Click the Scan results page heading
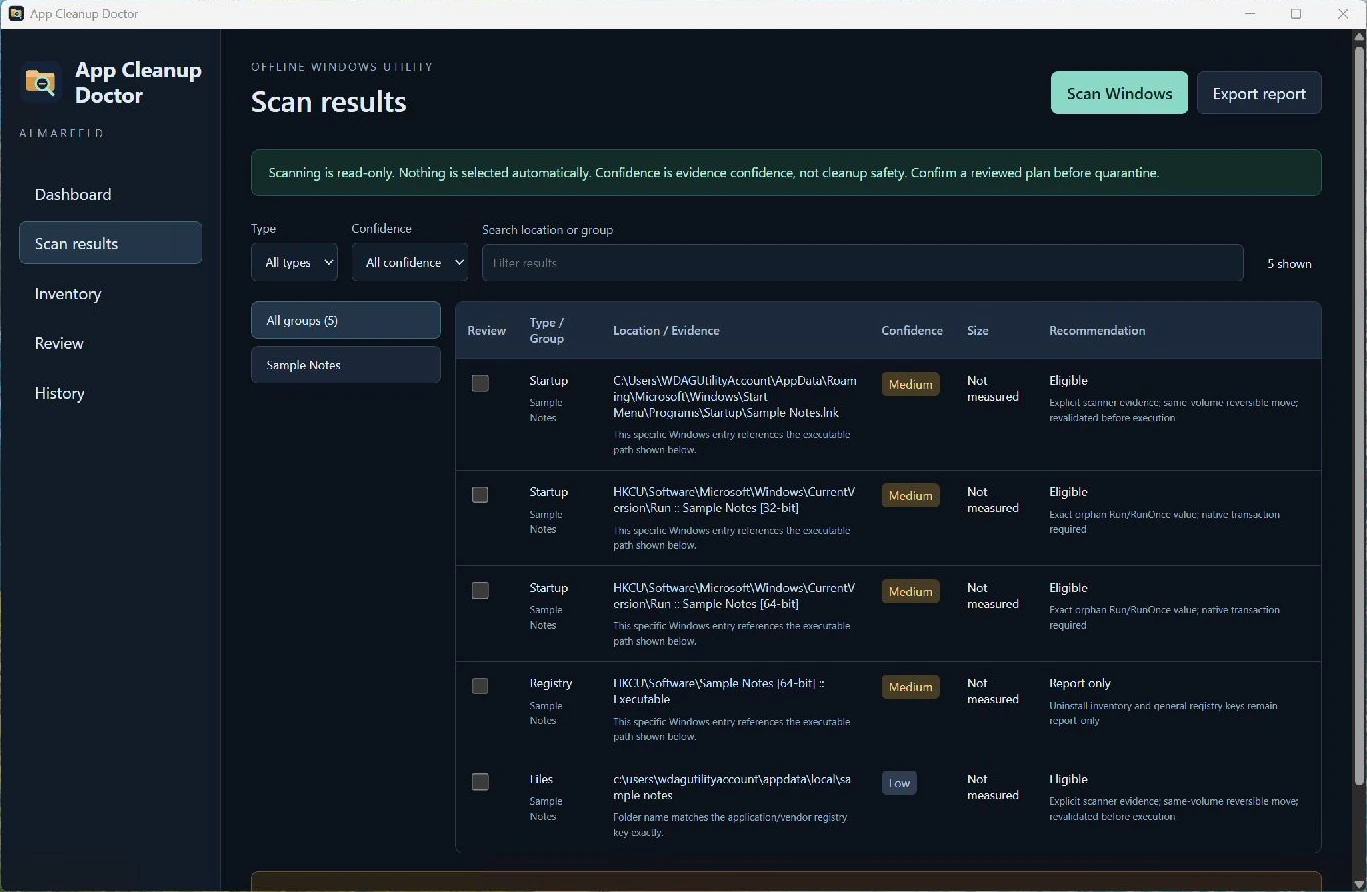The width and height of the screenshot is (1367, 892). (x=329, y=102)
